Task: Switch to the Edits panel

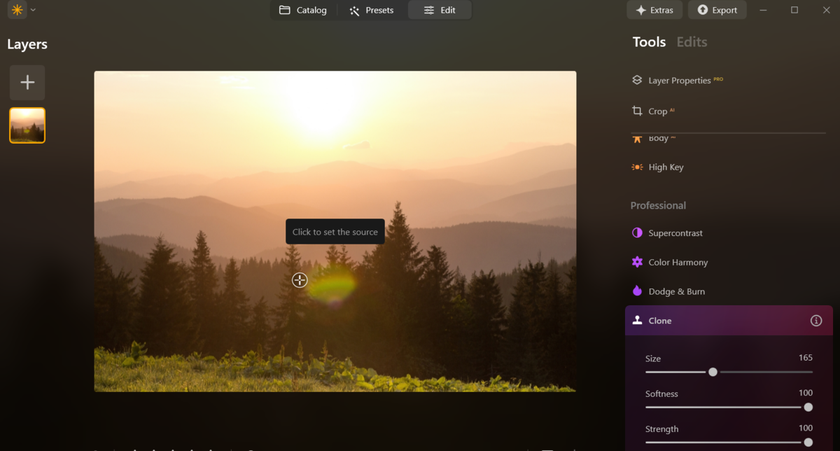Action: coord(691,42)
